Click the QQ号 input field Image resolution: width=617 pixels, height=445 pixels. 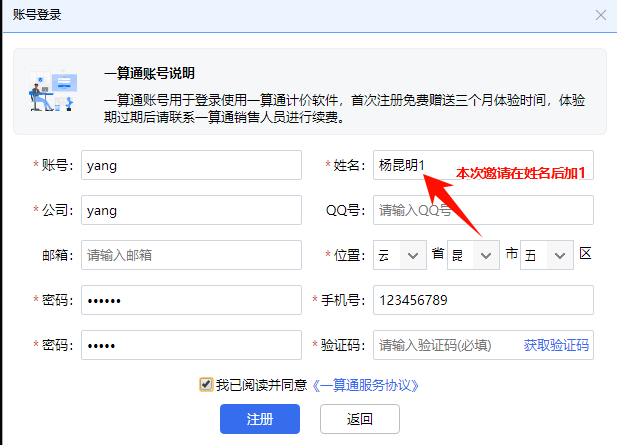click(x=483, y=210)
